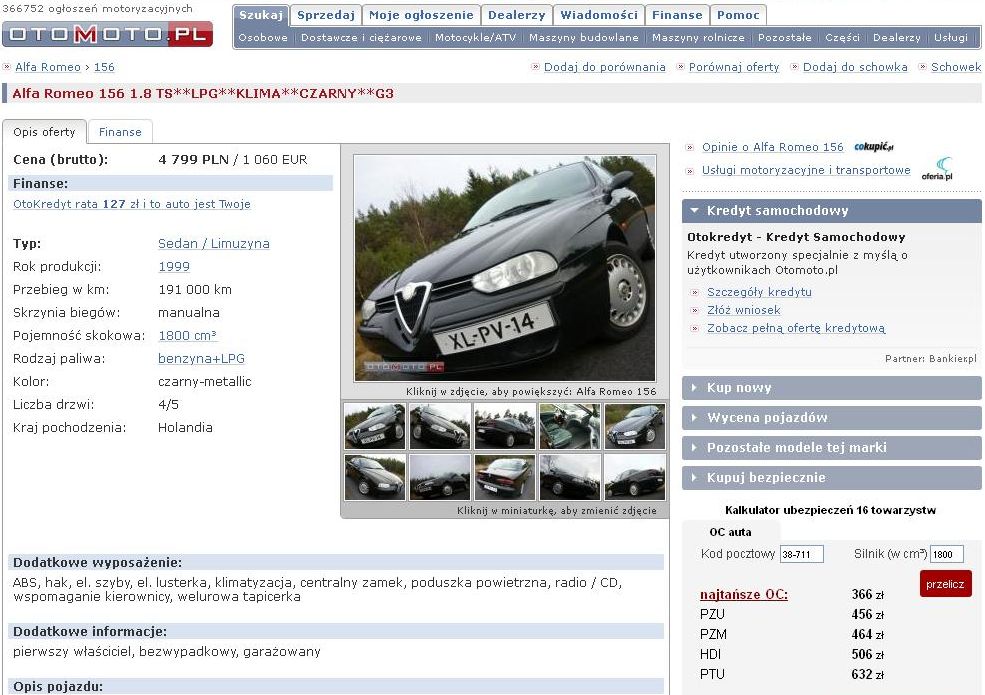Click the OTOMOTO.PL logo
The image size is (985, 695).
(107, 34)
